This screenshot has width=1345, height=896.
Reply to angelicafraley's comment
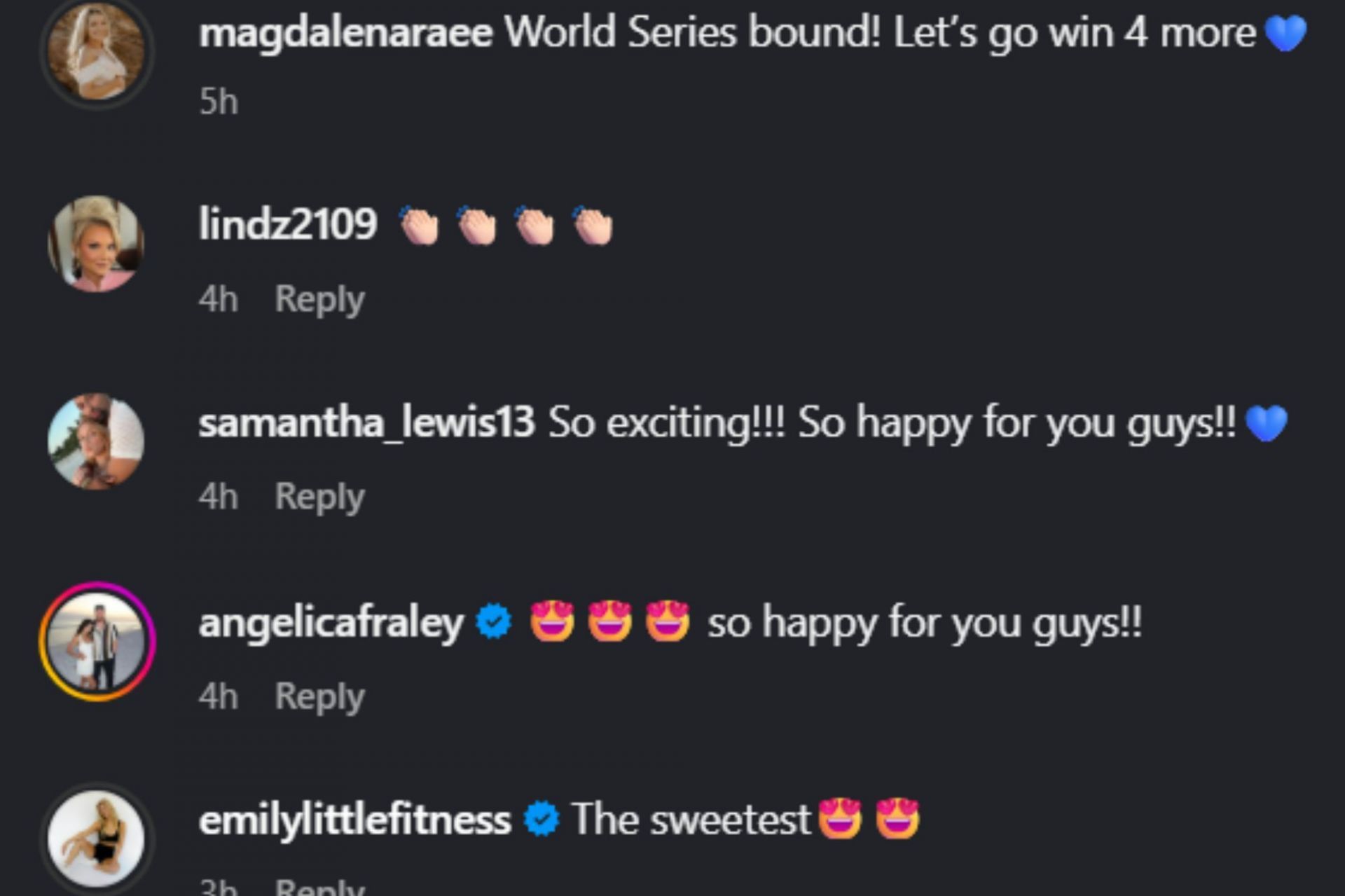[319, 697]
